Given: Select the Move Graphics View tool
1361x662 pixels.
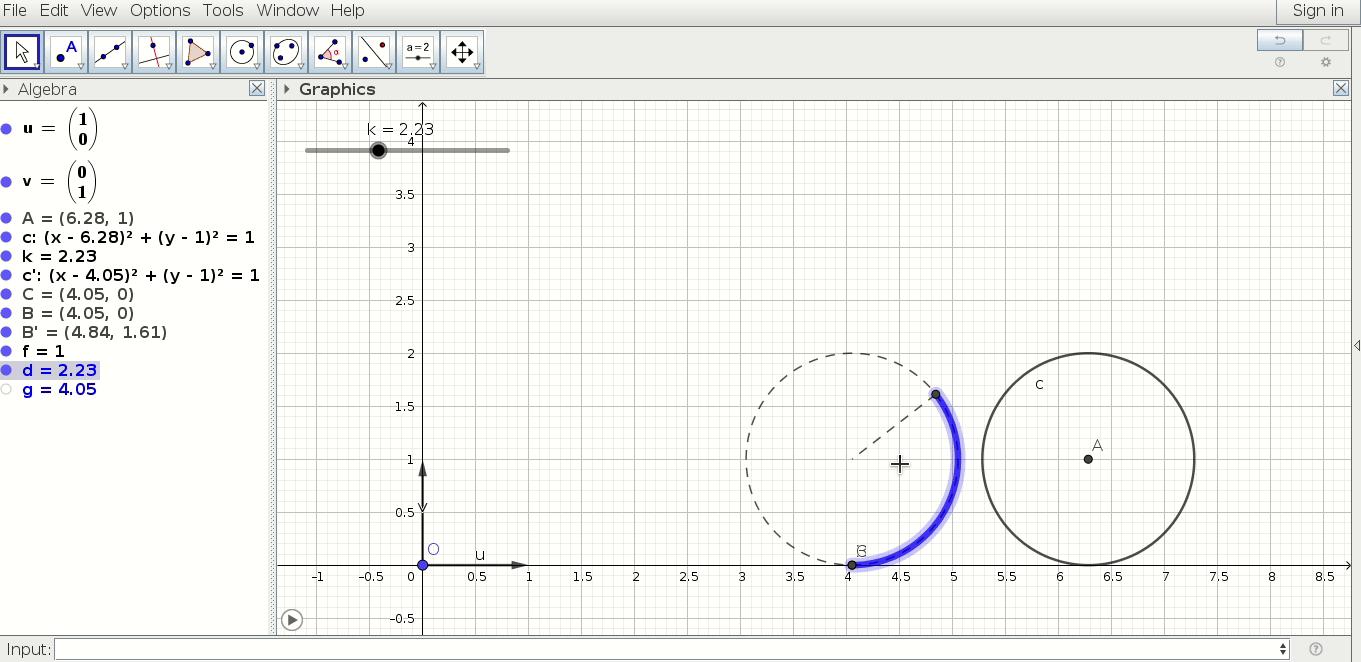Looking at the screenshot, I should (x=462, y=50).
